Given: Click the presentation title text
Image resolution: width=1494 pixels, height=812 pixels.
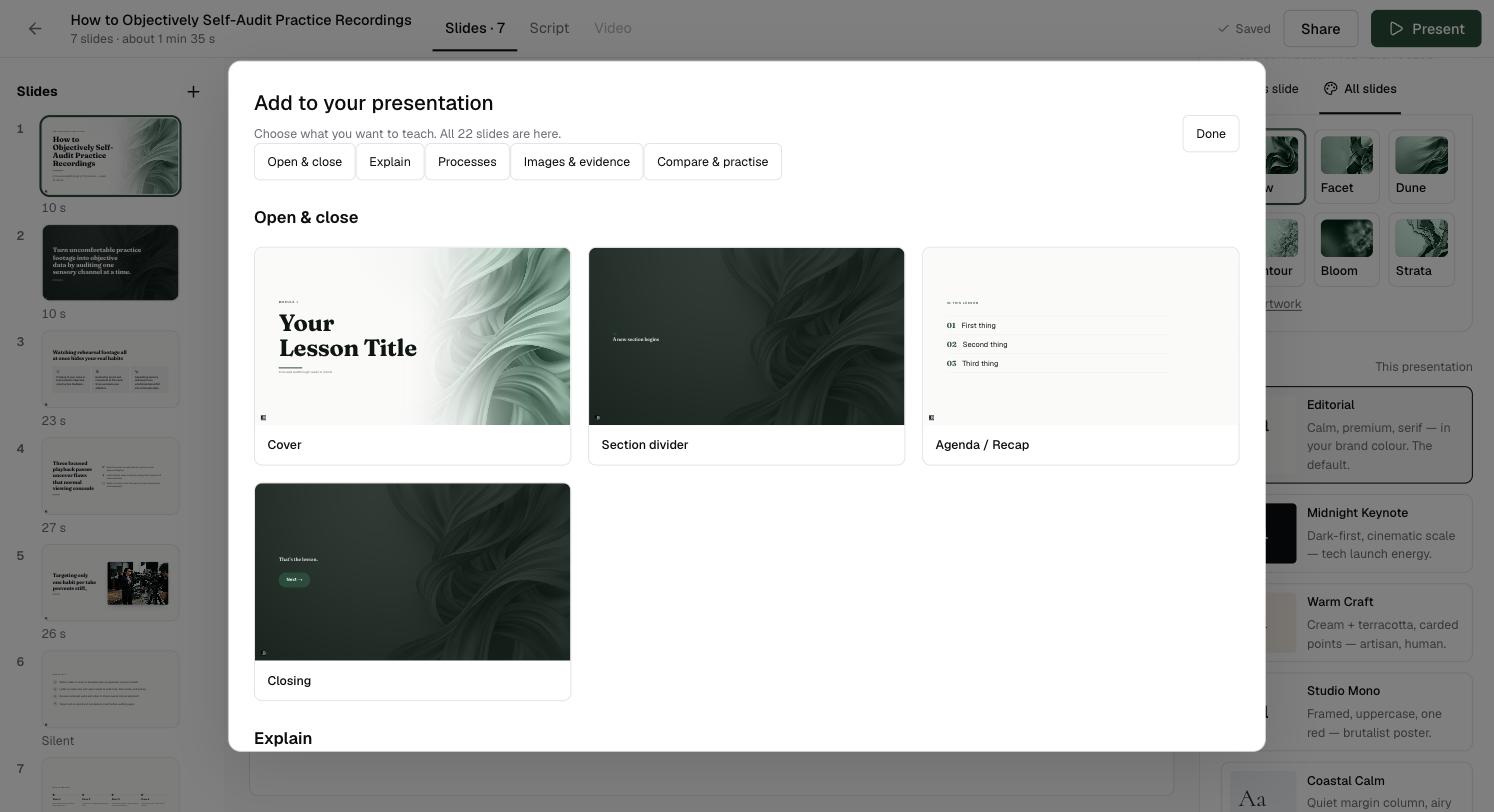Looking at the screenshot, I should (x=241, y=20).
